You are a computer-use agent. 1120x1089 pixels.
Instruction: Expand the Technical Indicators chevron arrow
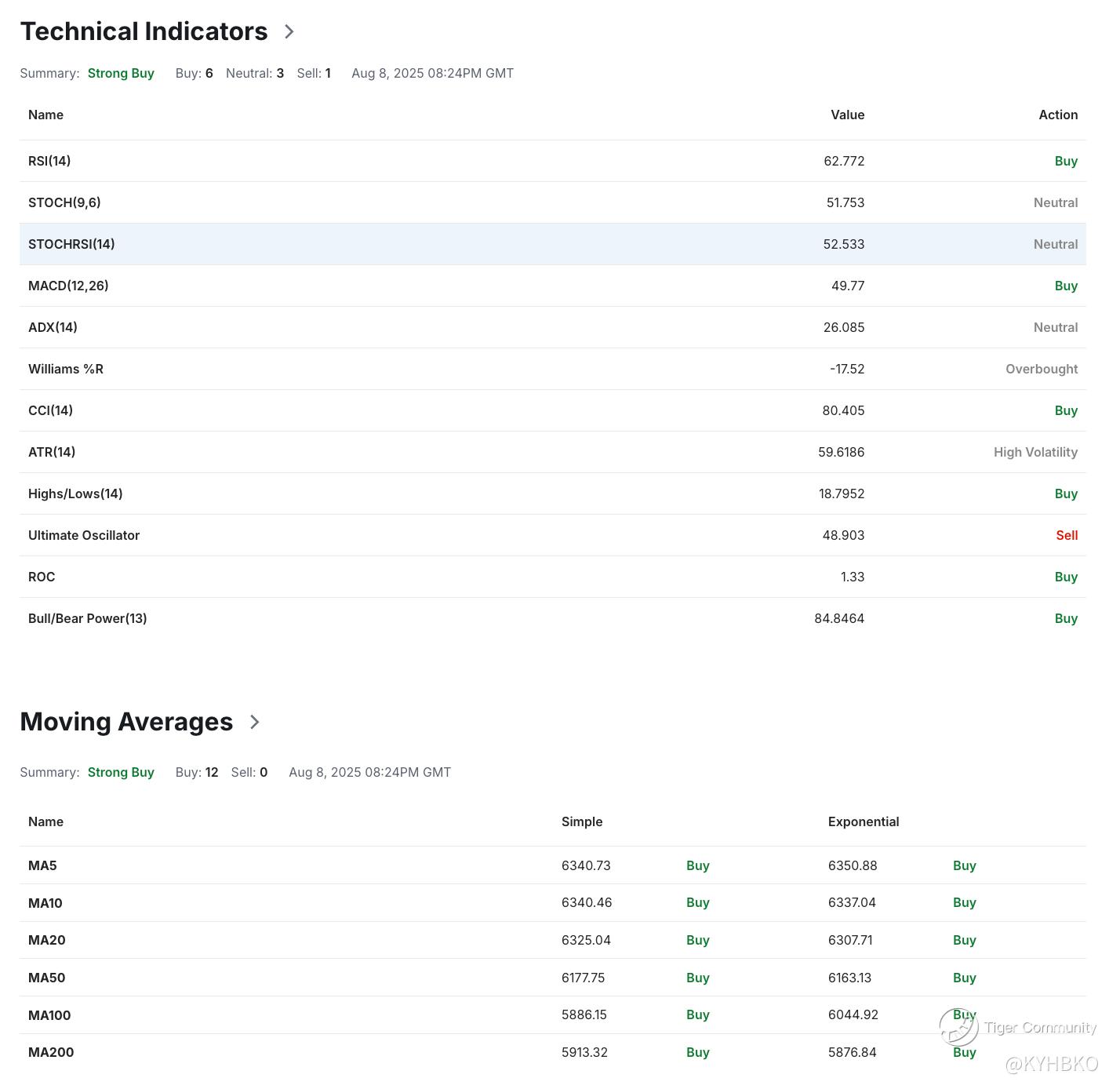289,32
